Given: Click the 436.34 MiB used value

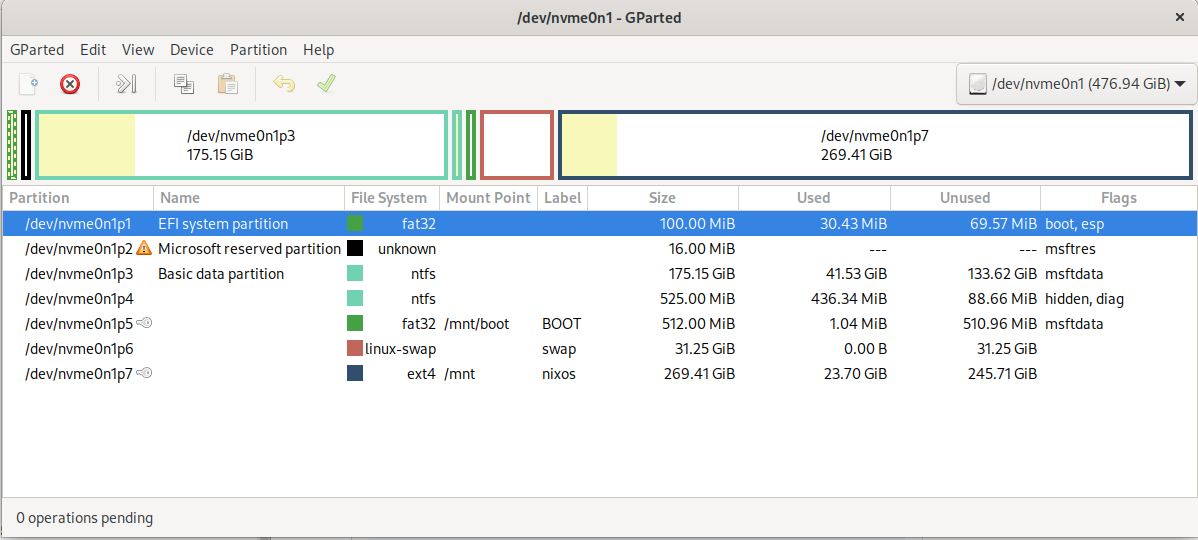Looking at the screenshot, I should (848, 299).
